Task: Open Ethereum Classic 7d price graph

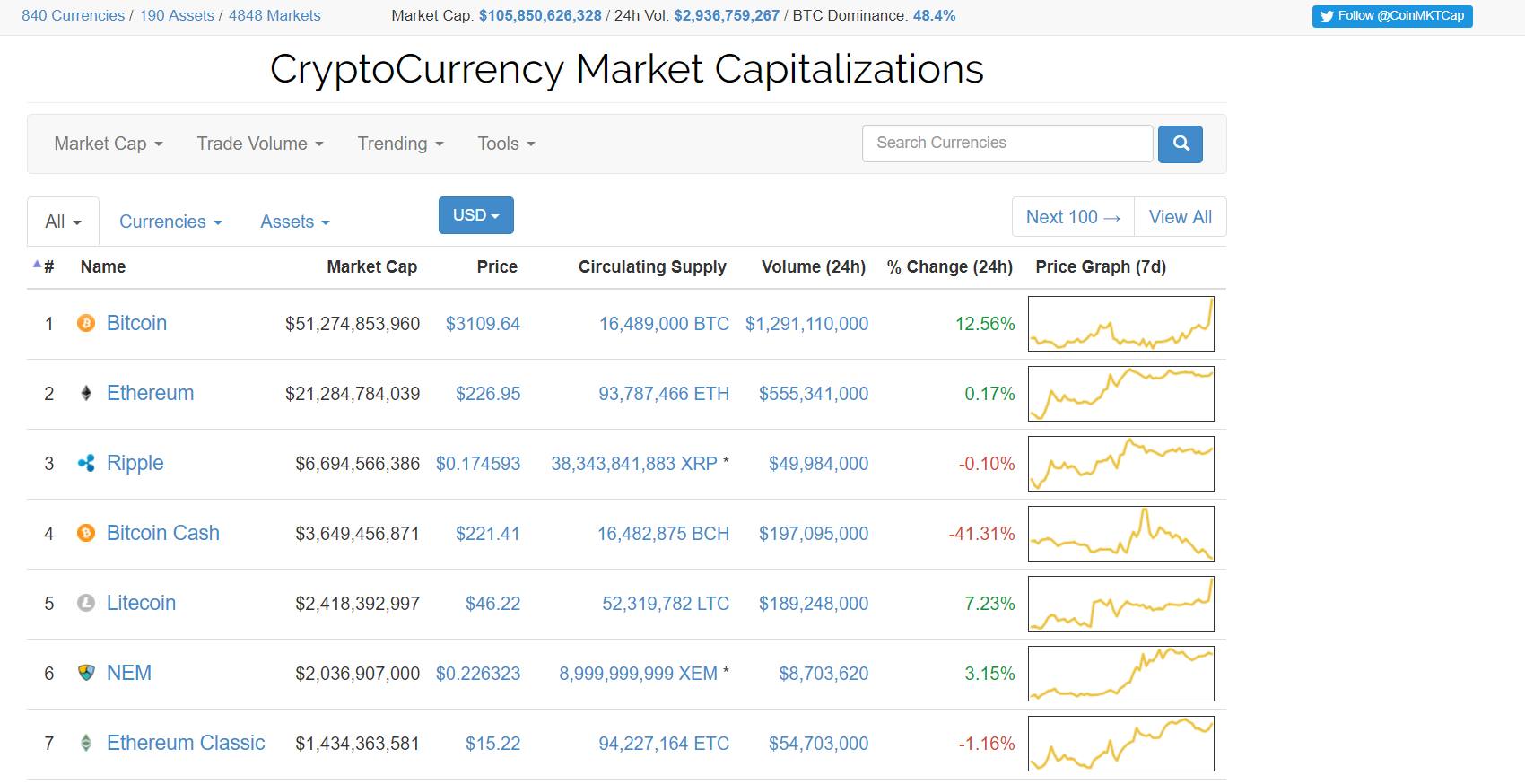Action: 1121,744
